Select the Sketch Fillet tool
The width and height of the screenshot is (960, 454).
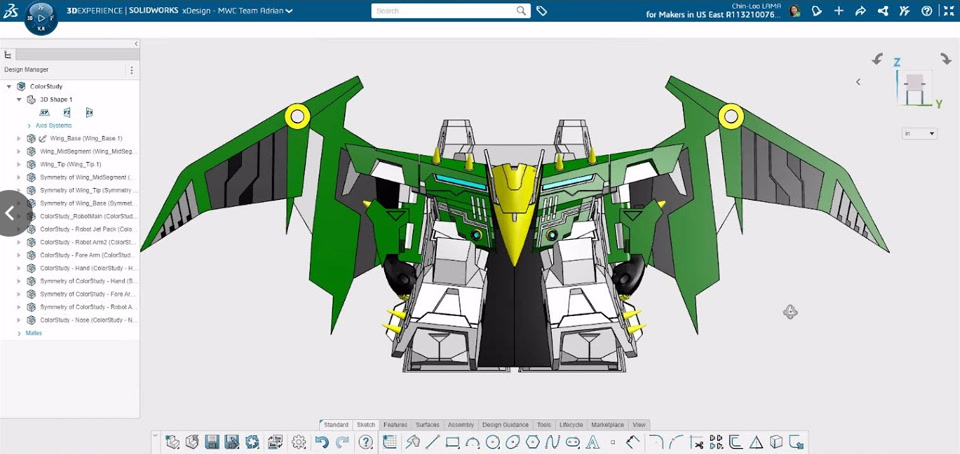tap(655, 442)
